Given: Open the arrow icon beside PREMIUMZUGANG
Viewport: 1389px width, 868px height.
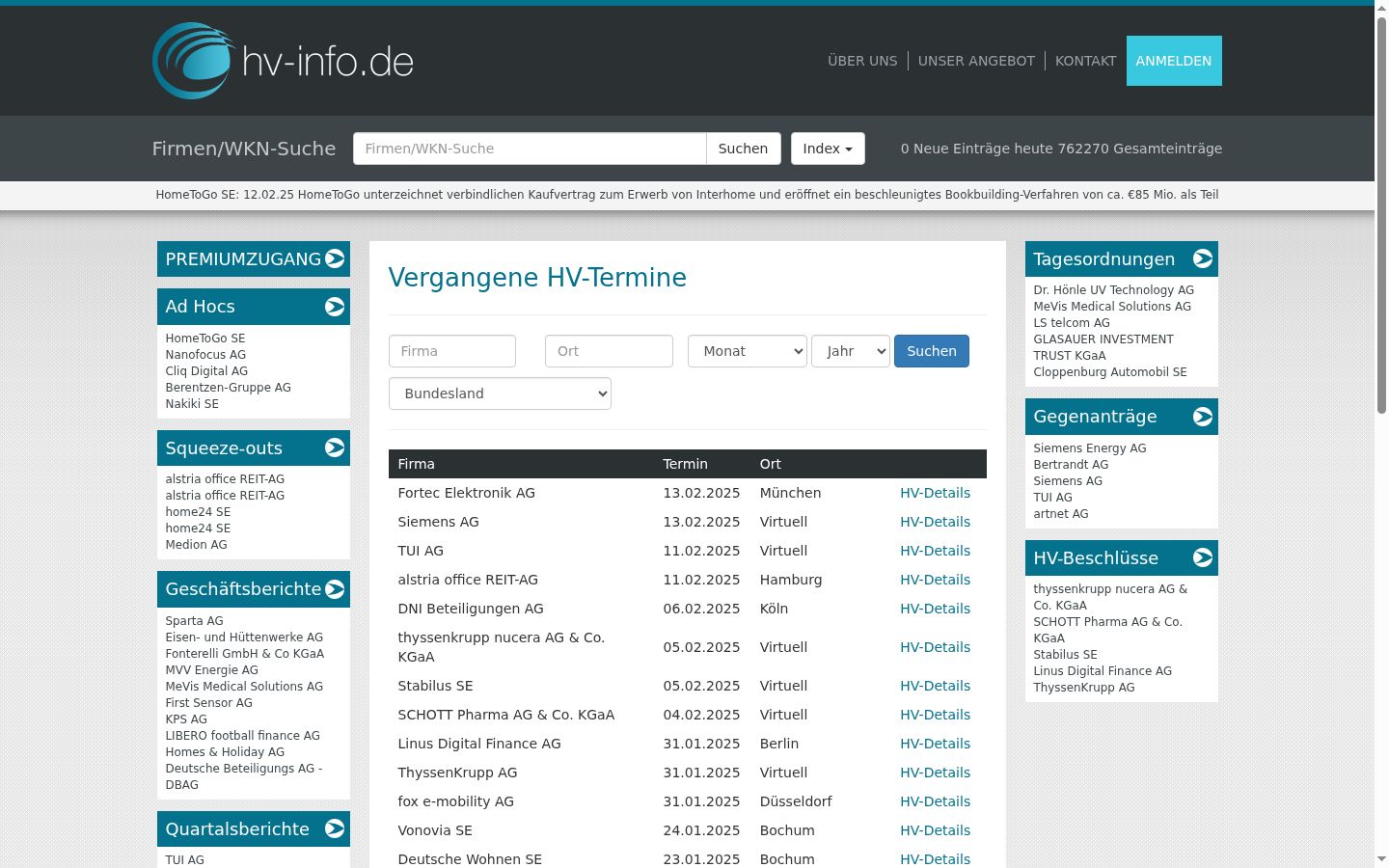Looking at the screenshot, I should tap(335, 258).
